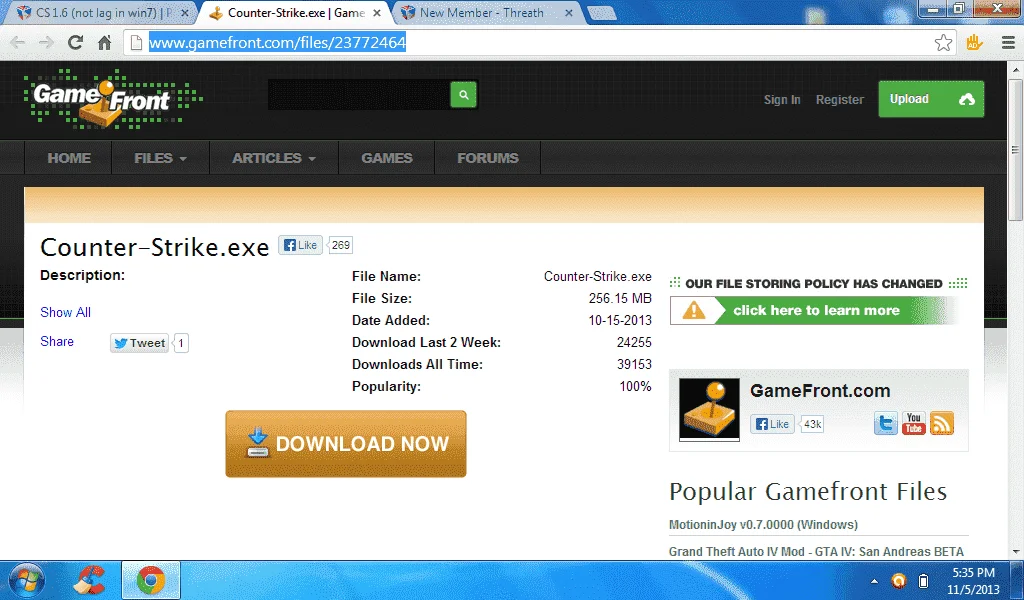Open GameFront YouTube icon

point(914,423)
